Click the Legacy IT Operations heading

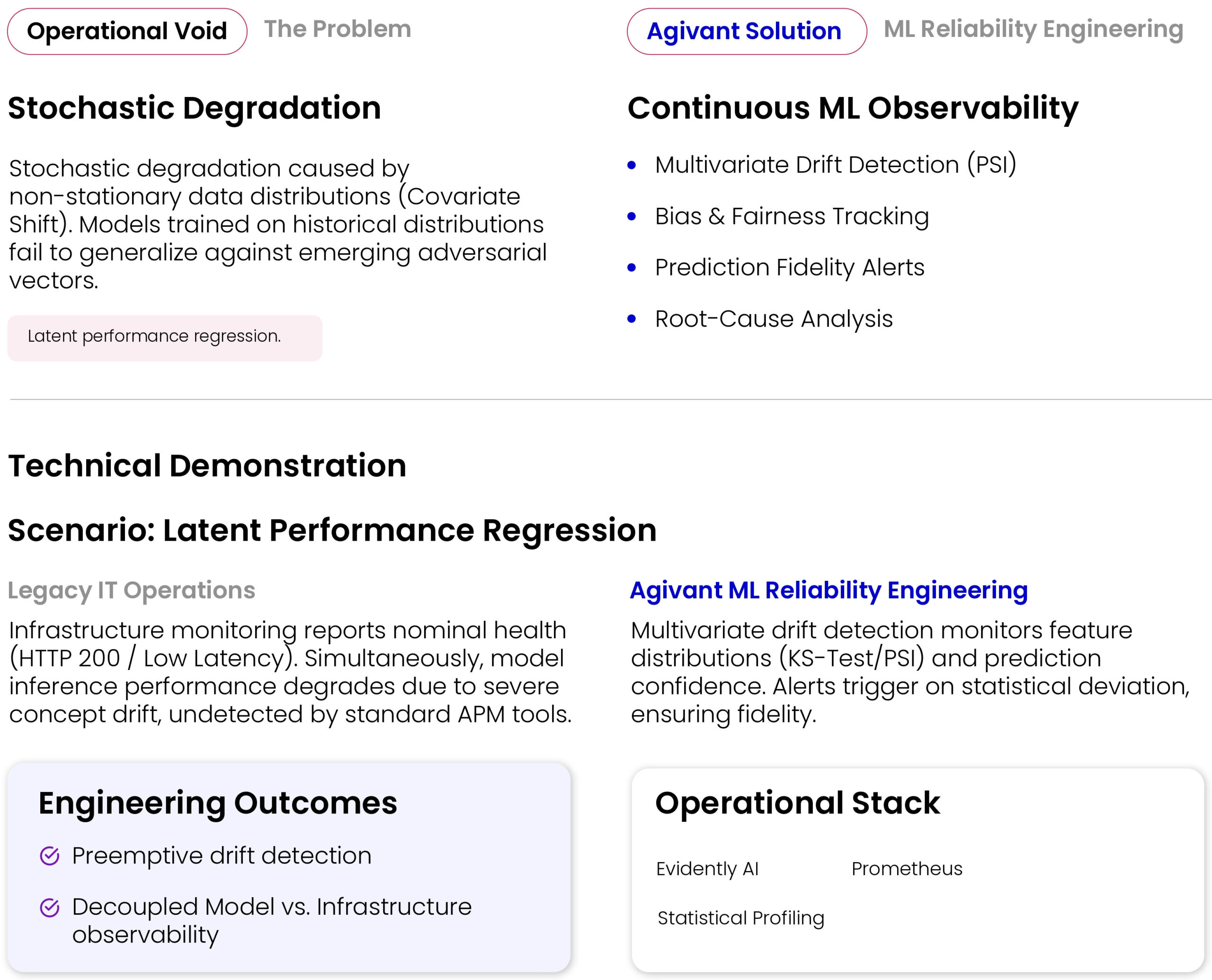click(132, 590)
